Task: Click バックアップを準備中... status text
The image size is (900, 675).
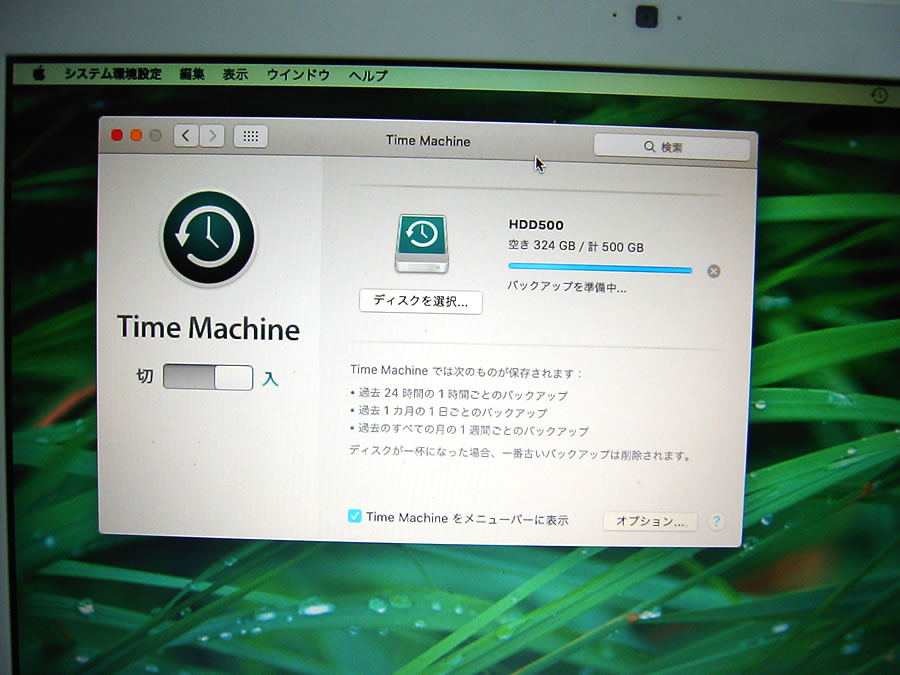Action: pyautogui.click(x=567, y=287)
